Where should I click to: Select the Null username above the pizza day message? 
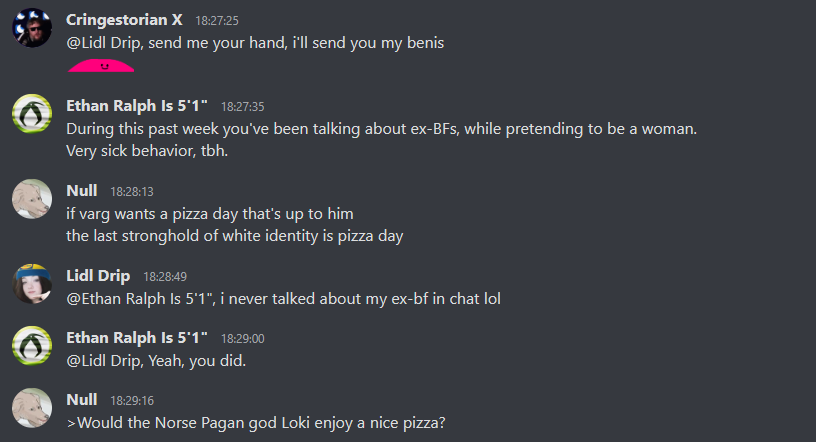click(x=82, y=190)
